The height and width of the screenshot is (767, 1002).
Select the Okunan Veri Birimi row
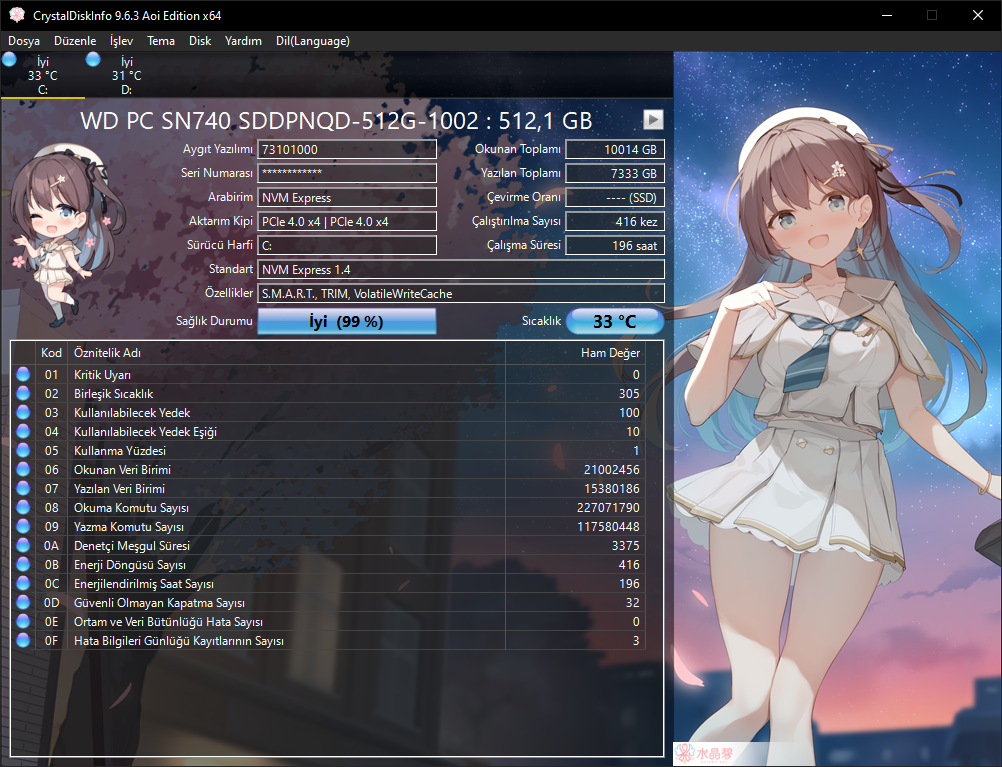[x=328, y=469]
